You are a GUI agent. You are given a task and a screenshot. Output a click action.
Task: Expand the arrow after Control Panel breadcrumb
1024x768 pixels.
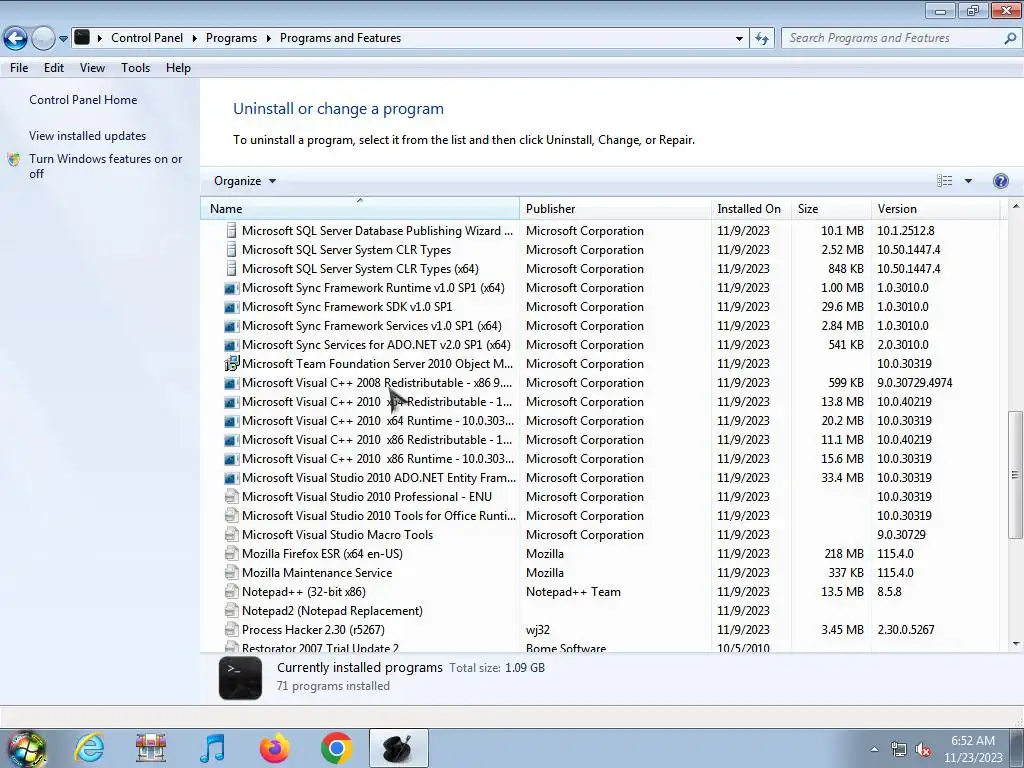(x=195, y=39)
